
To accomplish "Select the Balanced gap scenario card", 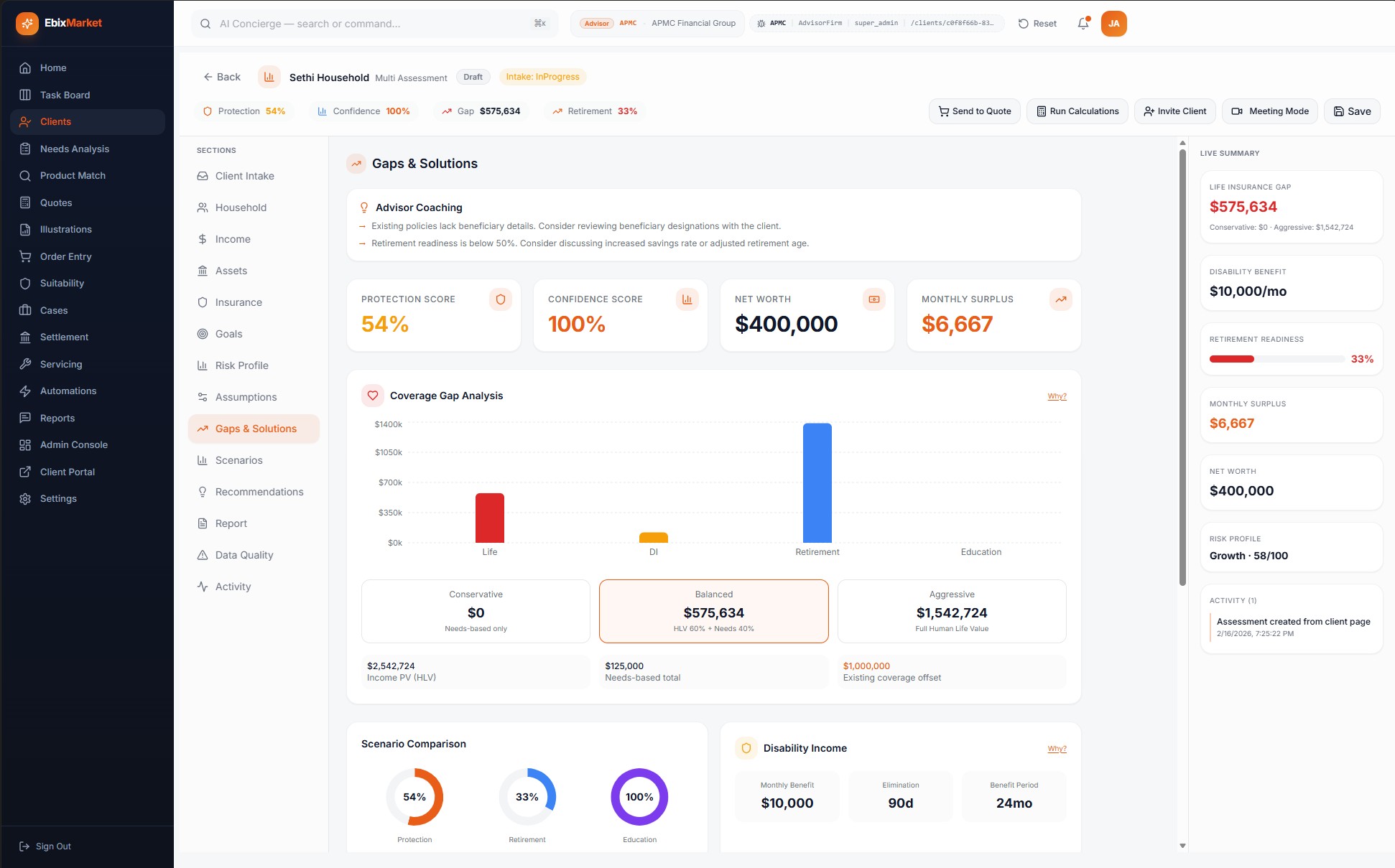I will (x=713, y=611).
